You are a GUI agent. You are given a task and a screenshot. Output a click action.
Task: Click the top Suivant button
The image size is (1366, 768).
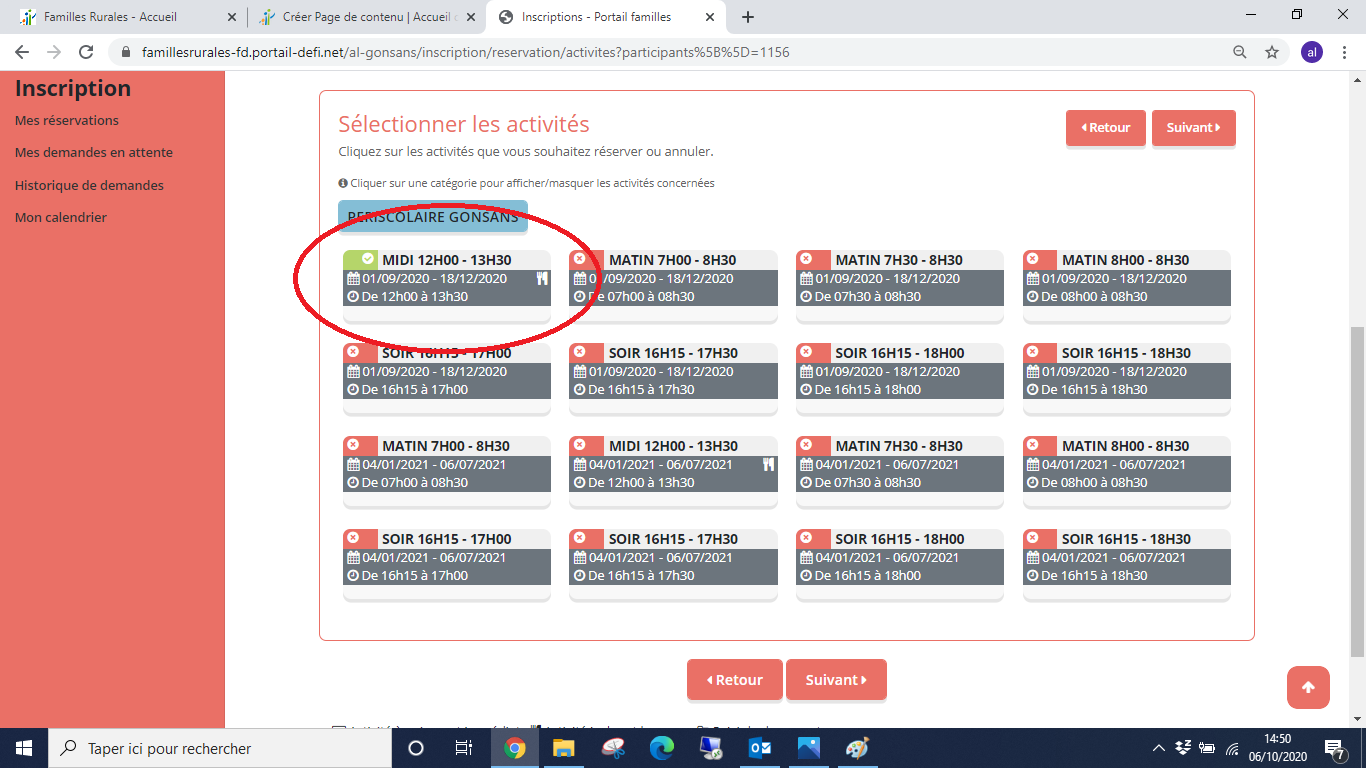tap(1193, 128)
